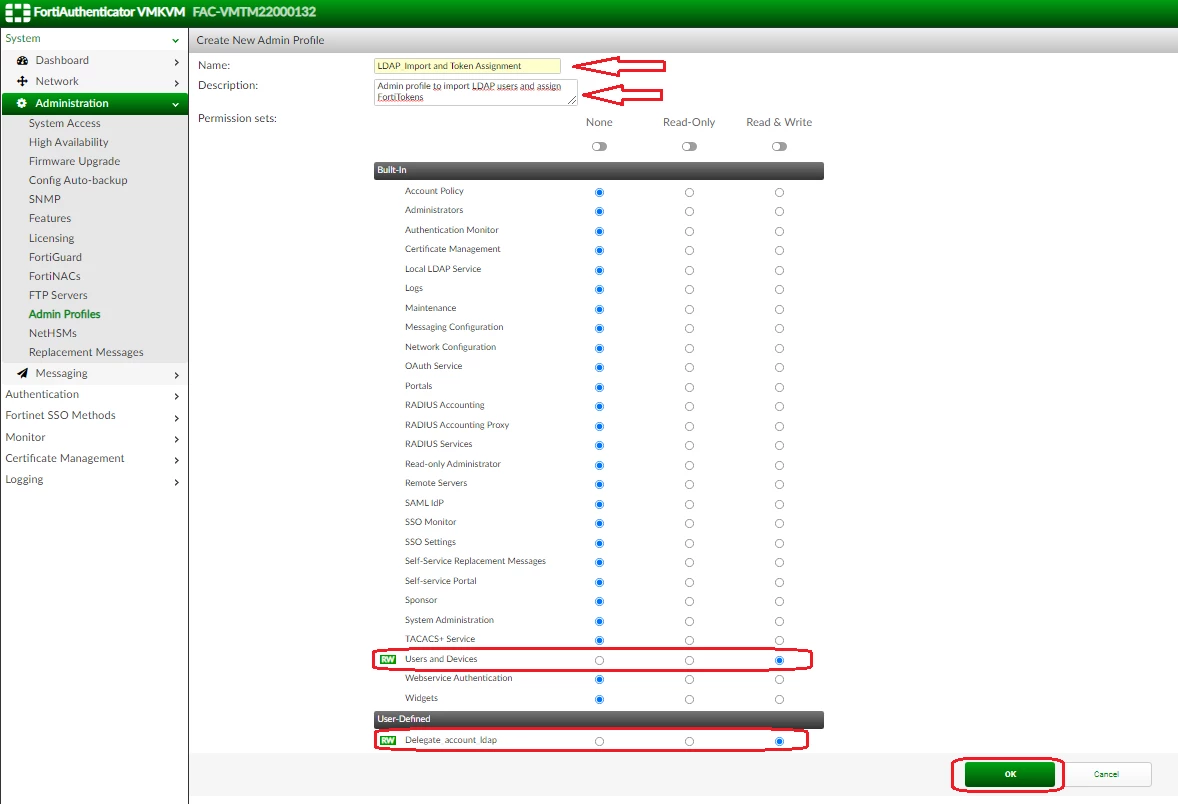Screen dimensions: 1178x804
Task: Set Webservice Authentication to Read-Only
Action: pyautogui.click(x=689, y=679)
